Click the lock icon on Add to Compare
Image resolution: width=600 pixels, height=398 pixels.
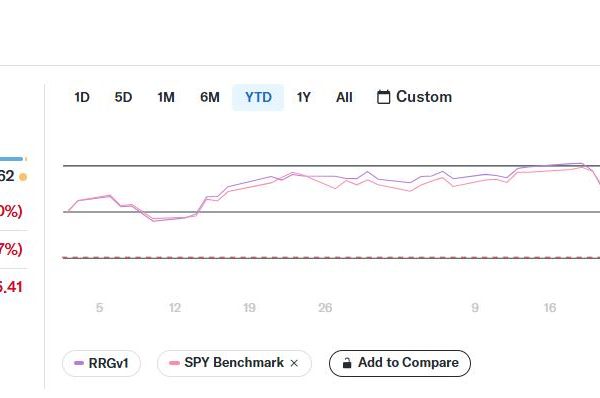[347, 363]
